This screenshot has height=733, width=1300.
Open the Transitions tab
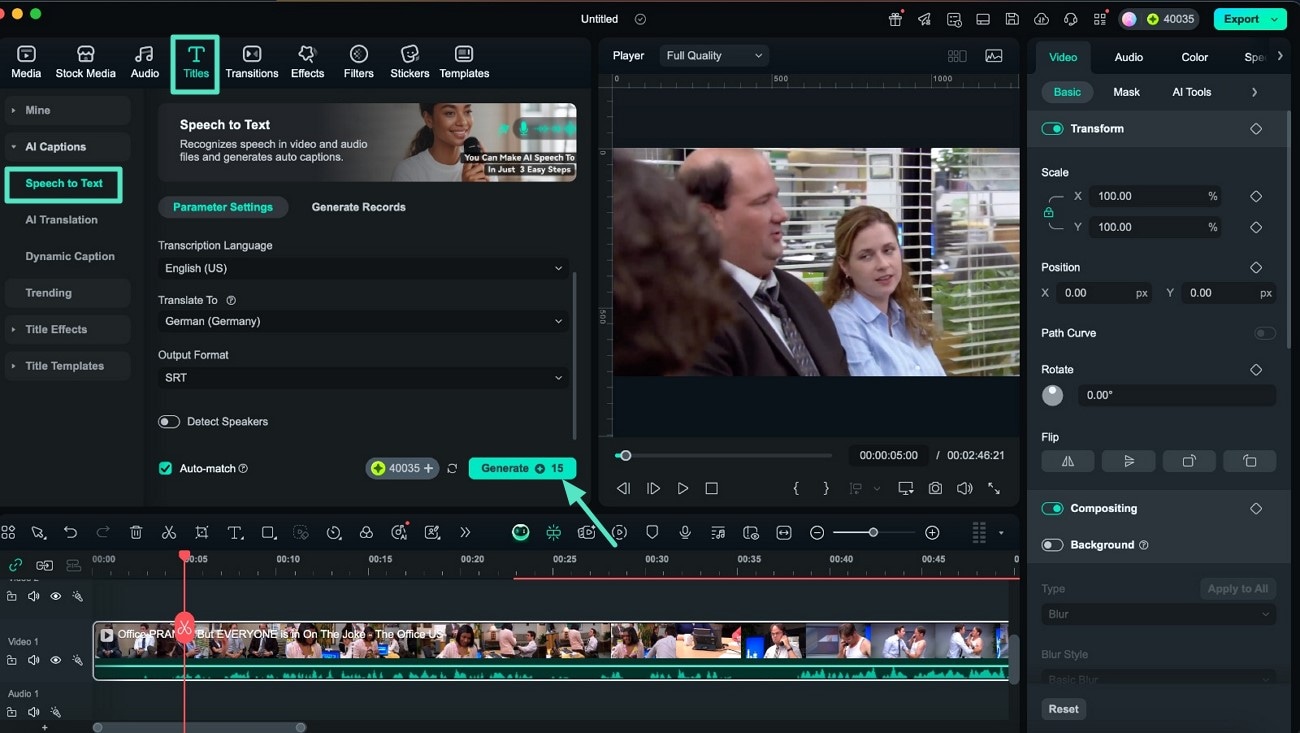pos(252,62)
